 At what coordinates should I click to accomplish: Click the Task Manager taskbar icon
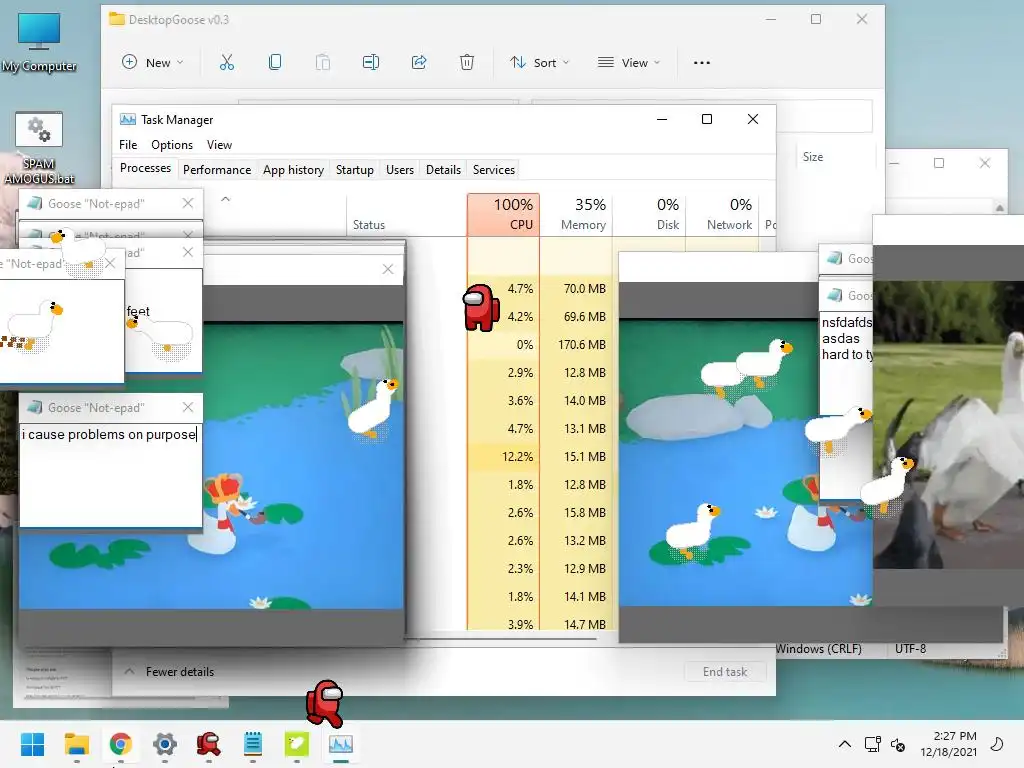(340, 744)
